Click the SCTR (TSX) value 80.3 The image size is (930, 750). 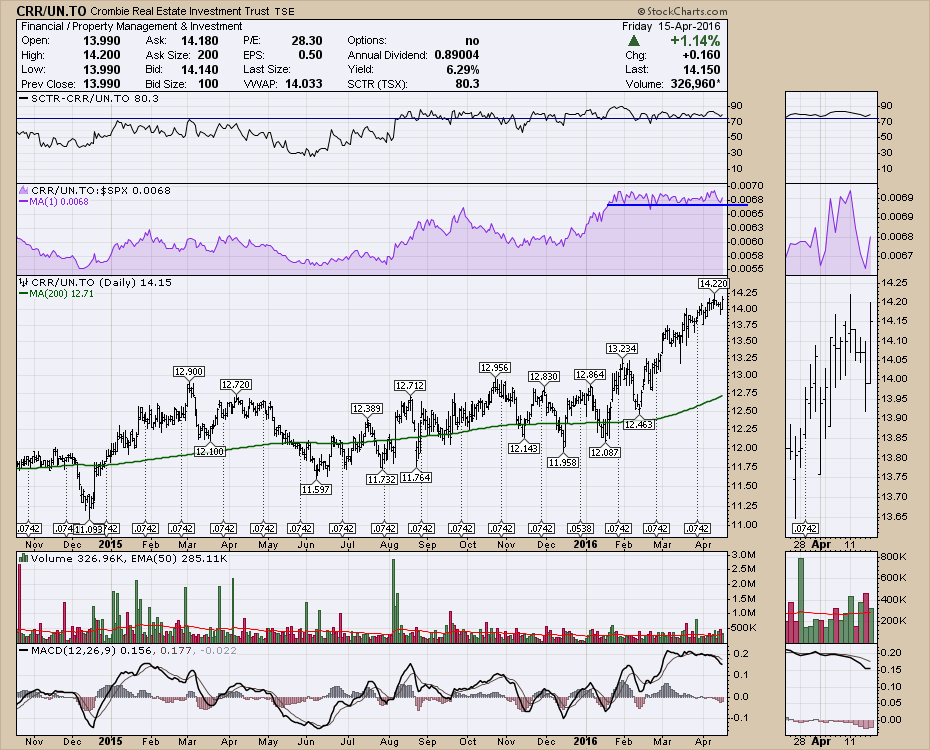[467, 84]
